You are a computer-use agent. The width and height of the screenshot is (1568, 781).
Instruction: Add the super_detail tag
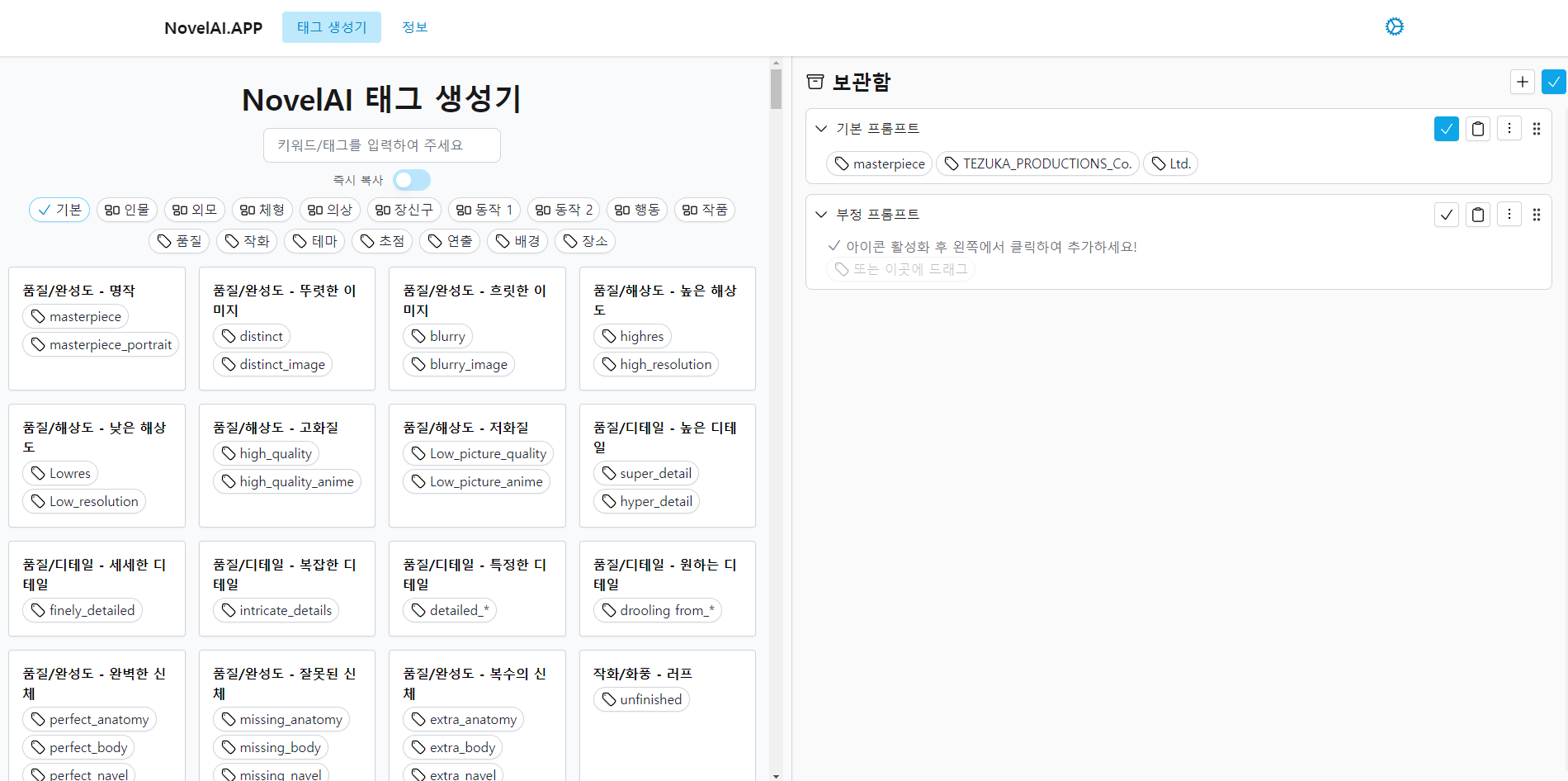click(x=646, y=473)
